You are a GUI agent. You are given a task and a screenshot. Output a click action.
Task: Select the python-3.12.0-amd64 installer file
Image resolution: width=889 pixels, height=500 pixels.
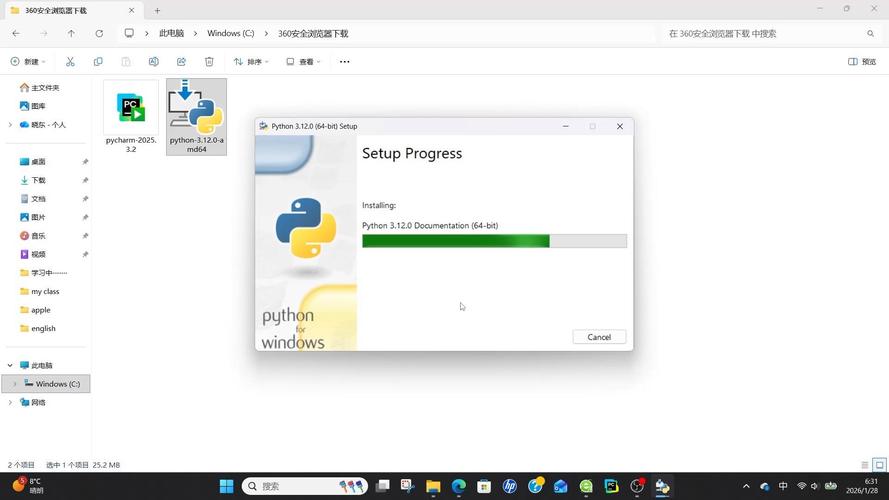[196, 116]
